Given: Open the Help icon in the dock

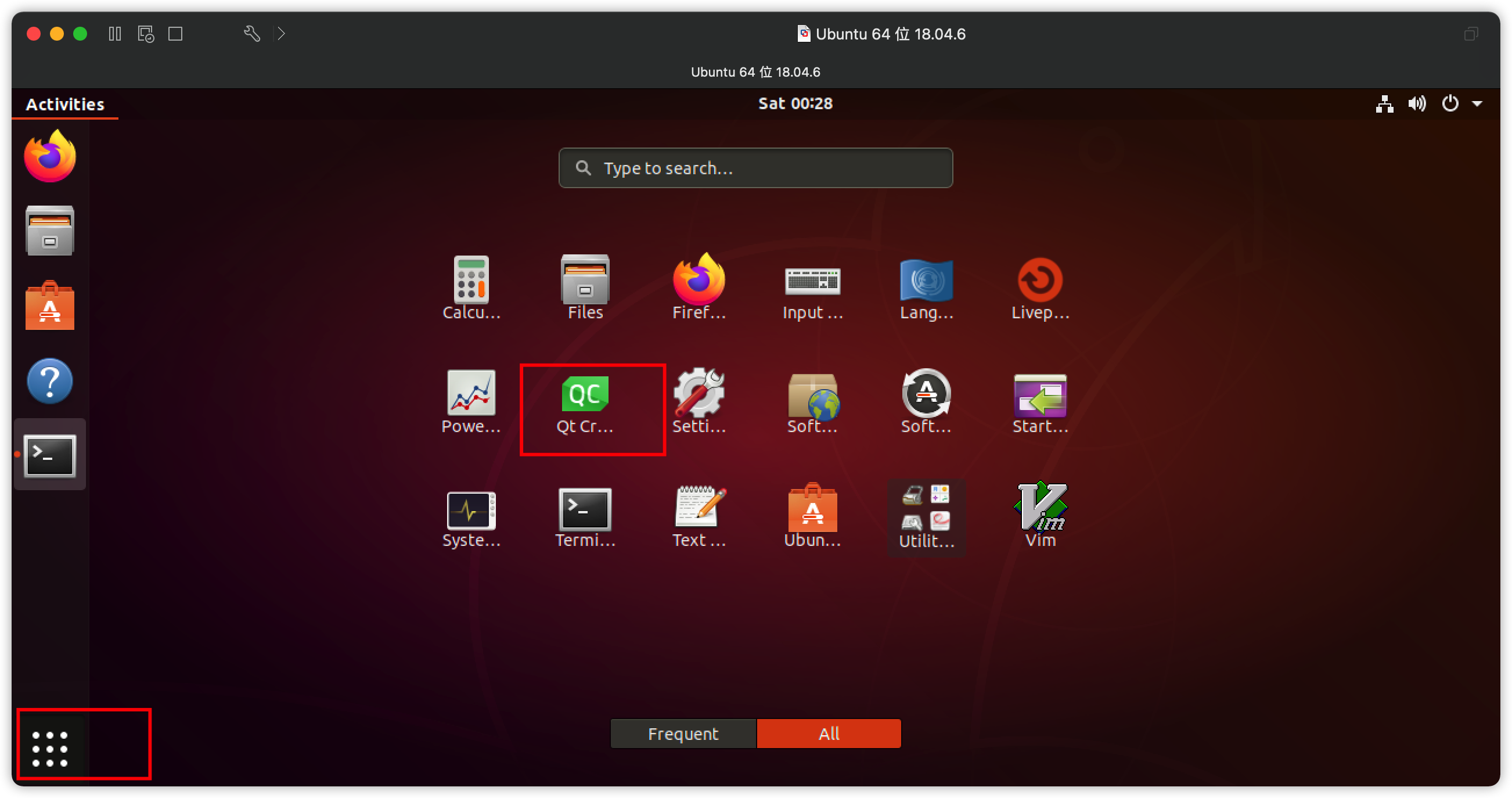Looking at the screenshot, I should point(50,381).
